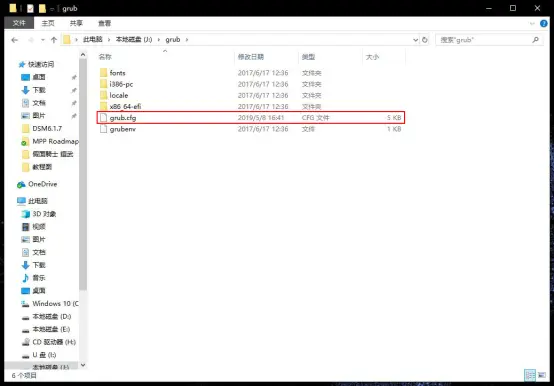Select 此电脑 in the navigation pane
The width and height of the screenshot is (554, 386).
click(x=37, y=201)
